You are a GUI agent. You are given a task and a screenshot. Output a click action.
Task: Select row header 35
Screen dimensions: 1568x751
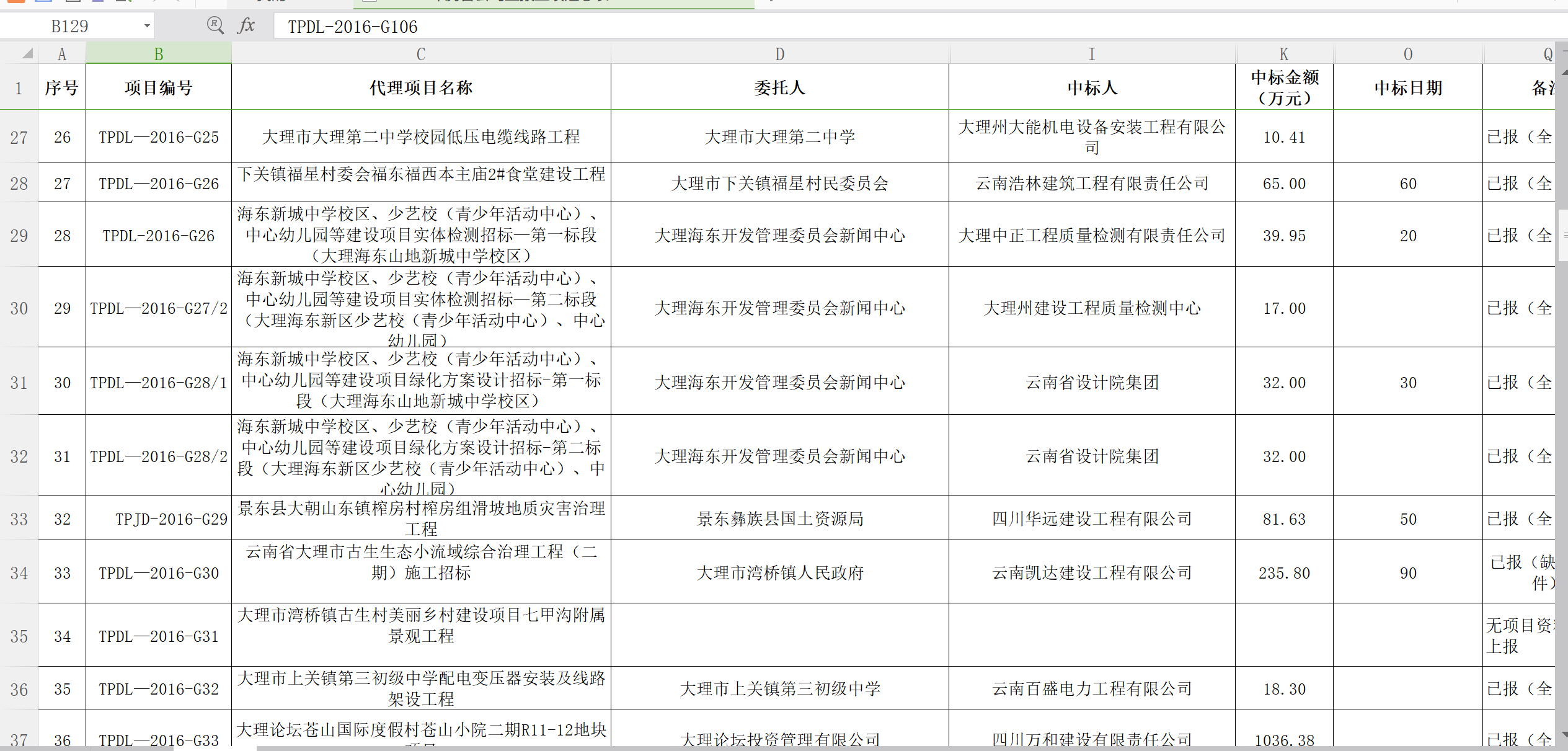(19, 636)
